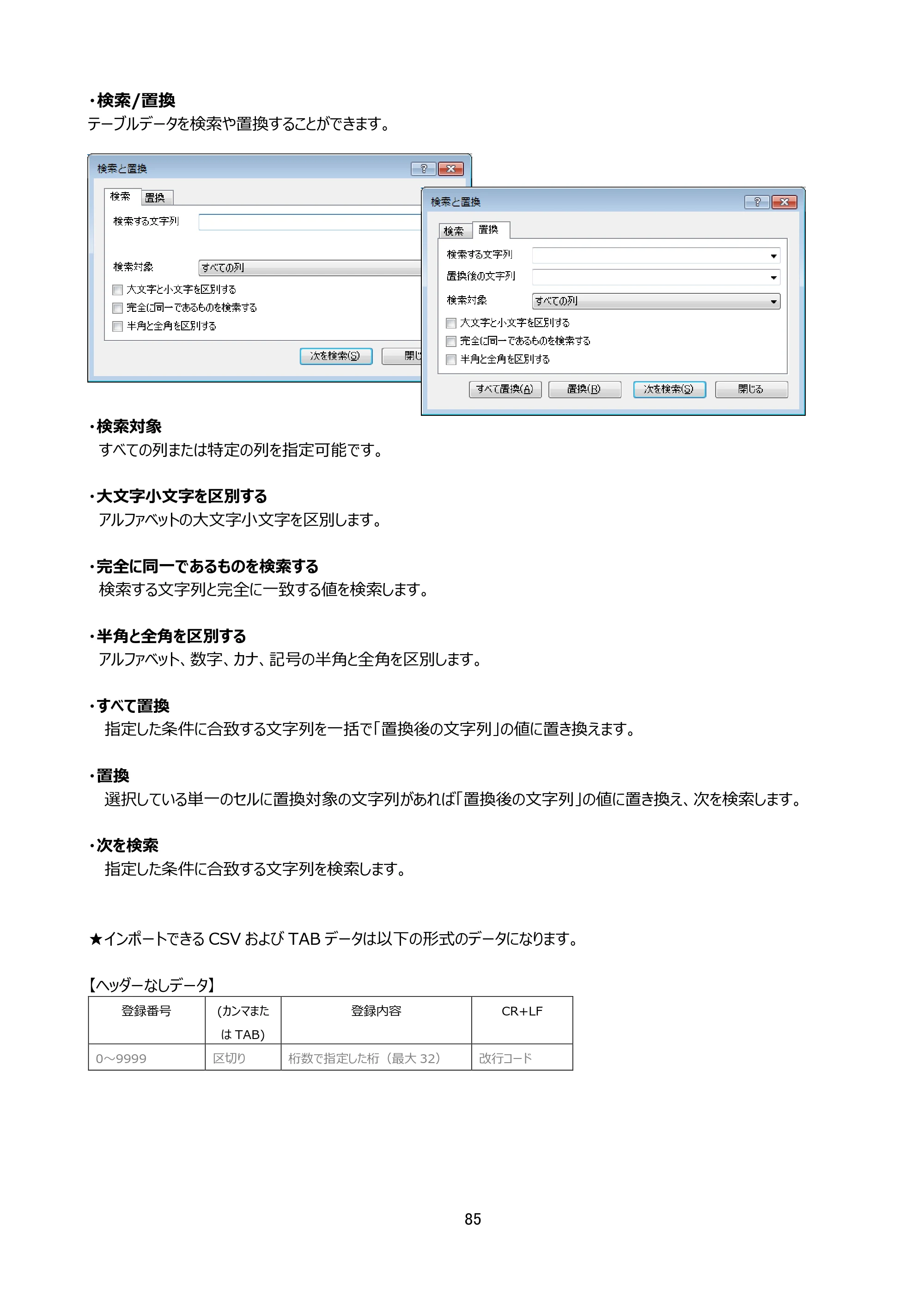
Task: Check 半角と全角を区別する in back dialog
Action: pyautogui.click(x=117, y=327)
